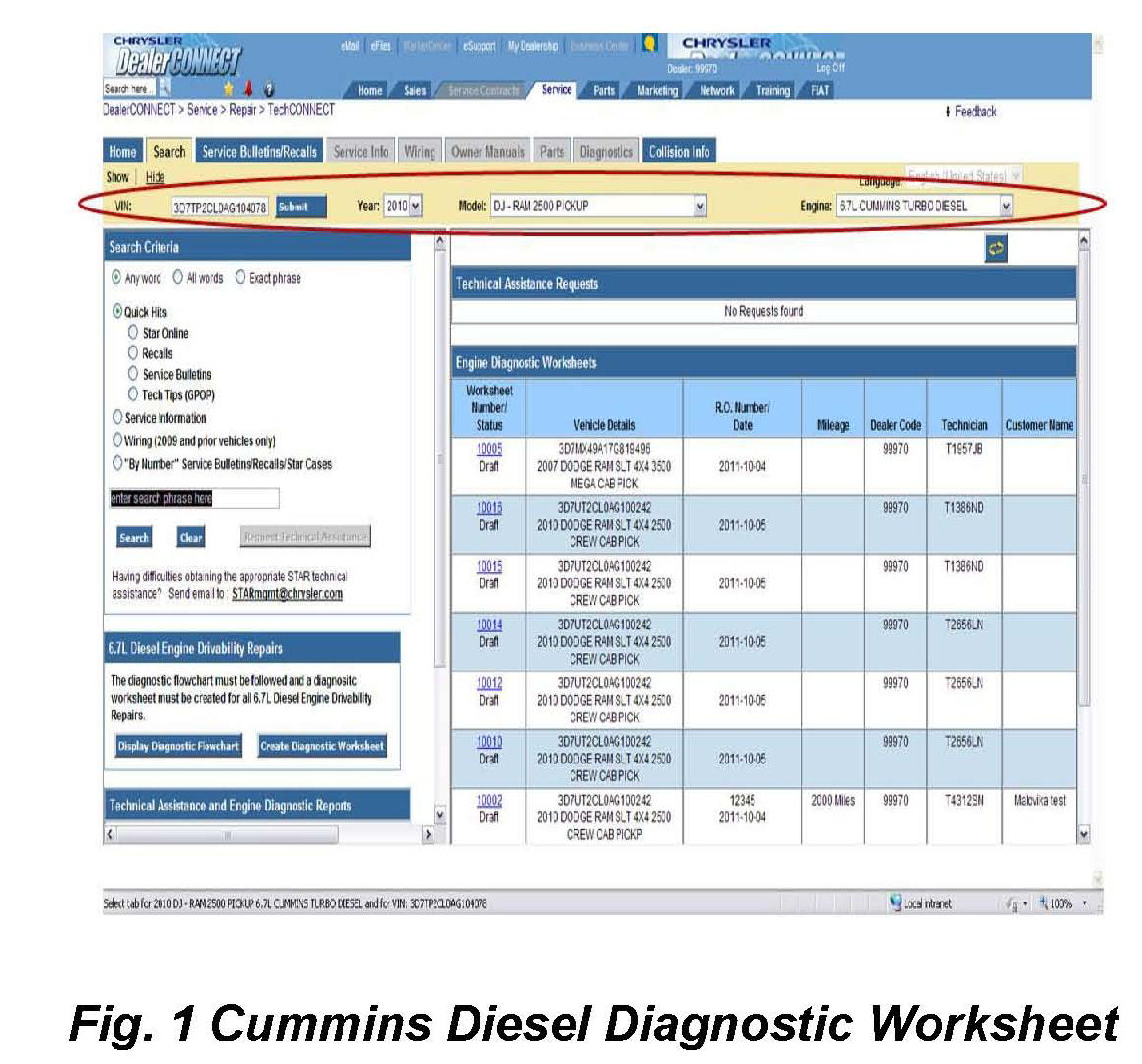The width and height of the screenshot is (1142, 1064).
Task: Open the Marketing navigation tab
Action: [x=657, y=90]
